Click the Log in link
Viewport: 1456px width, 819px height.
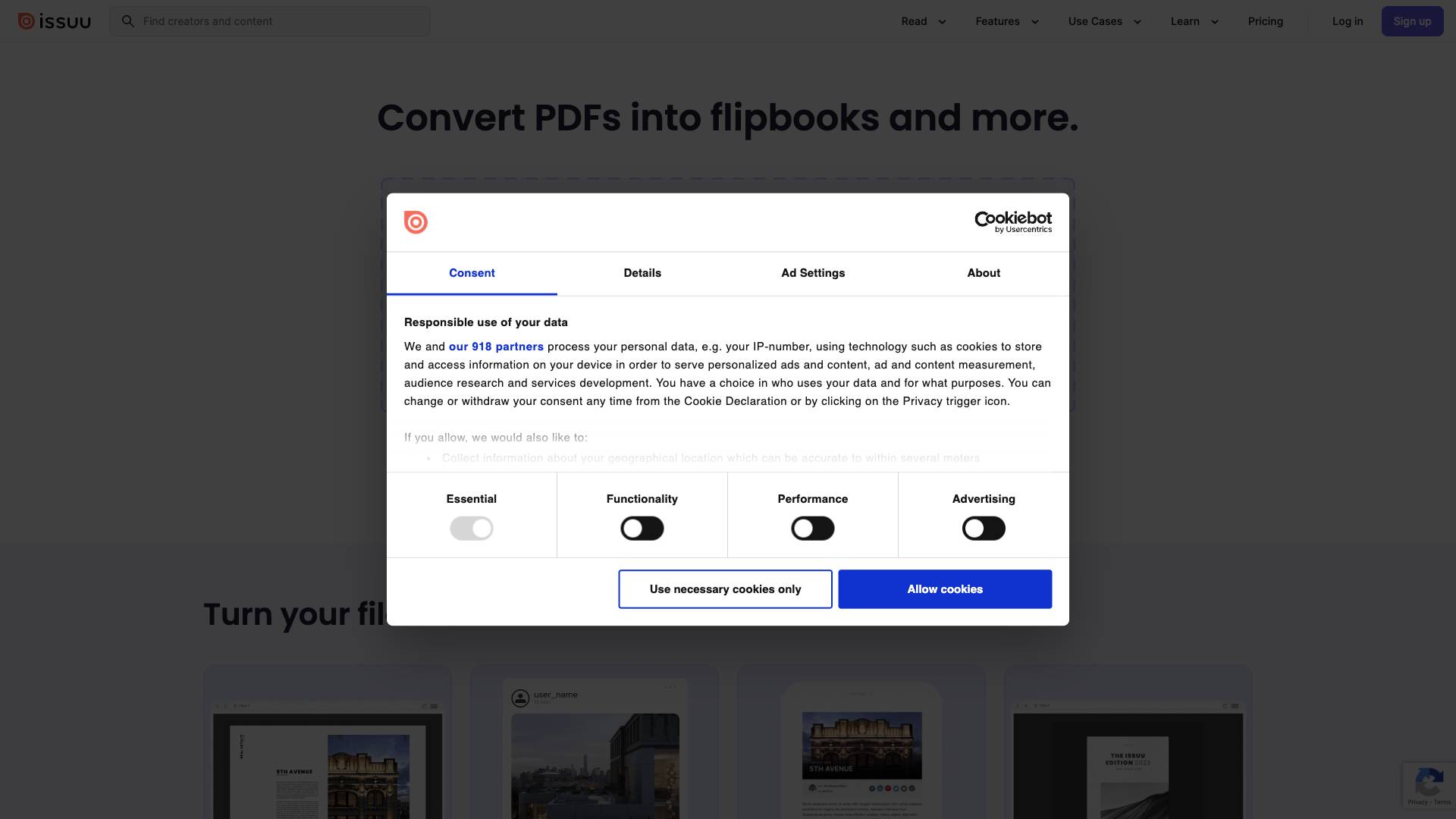click(x=1348, y=21)
